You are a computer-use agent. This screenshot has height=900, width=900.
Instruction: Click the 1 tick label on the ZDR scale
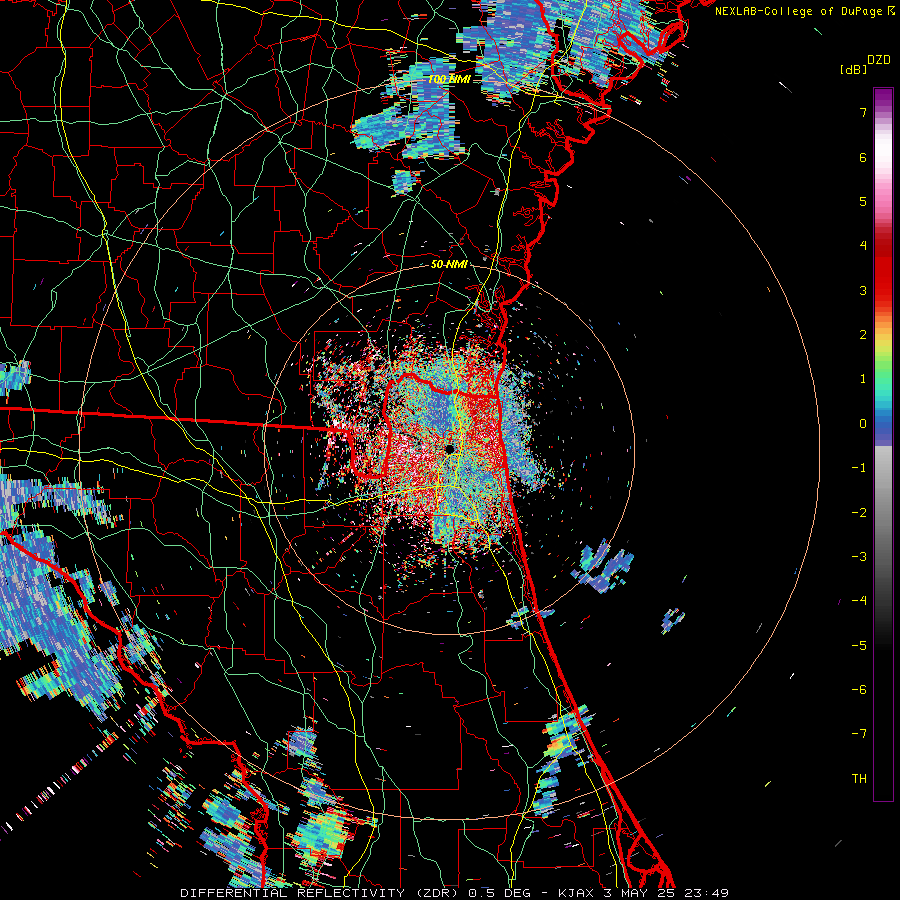(x=863, y=379)
